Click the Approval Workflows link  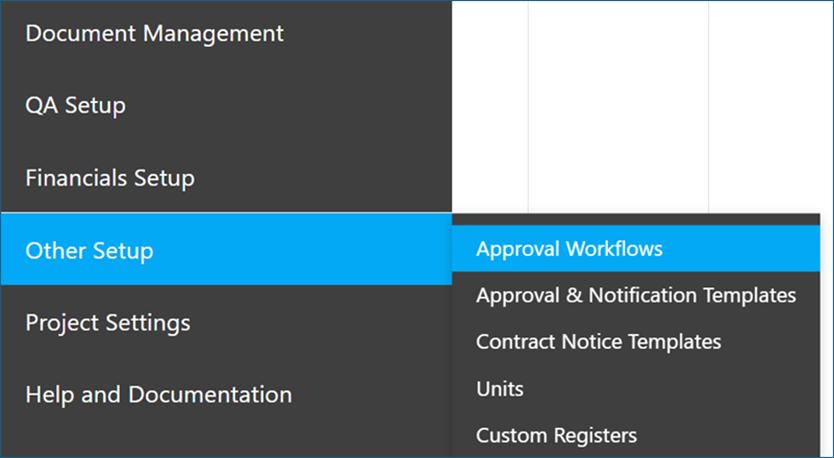pos(569,248)
